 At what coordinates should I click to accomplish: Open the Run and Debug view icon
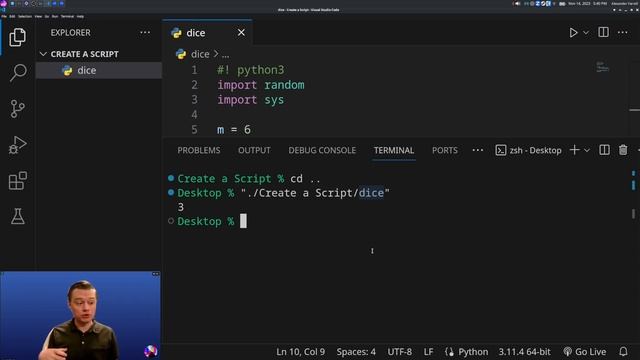[x=18, y=145]
